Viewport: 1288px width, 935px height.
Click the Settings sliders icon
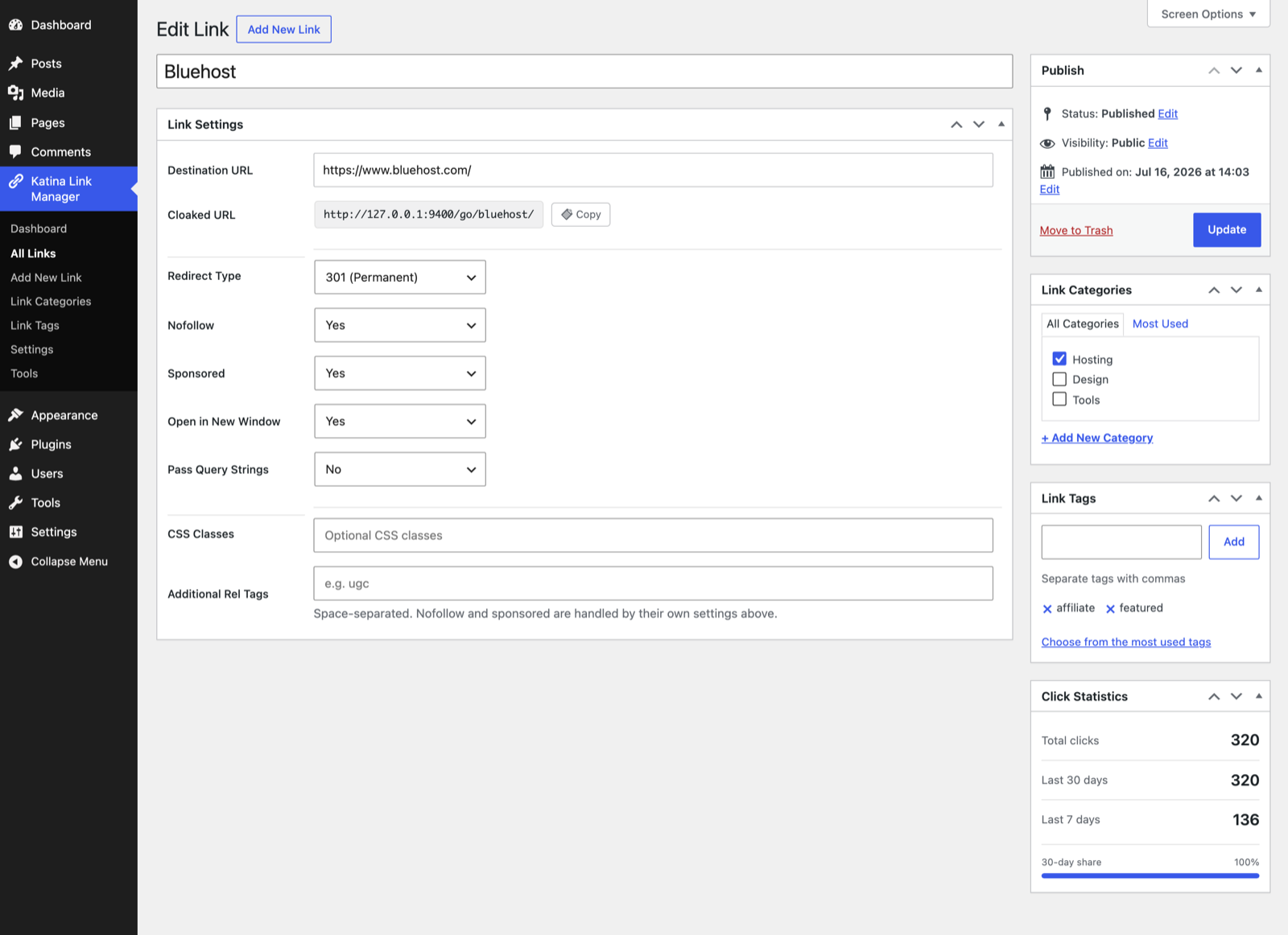(x=15, y=532)
